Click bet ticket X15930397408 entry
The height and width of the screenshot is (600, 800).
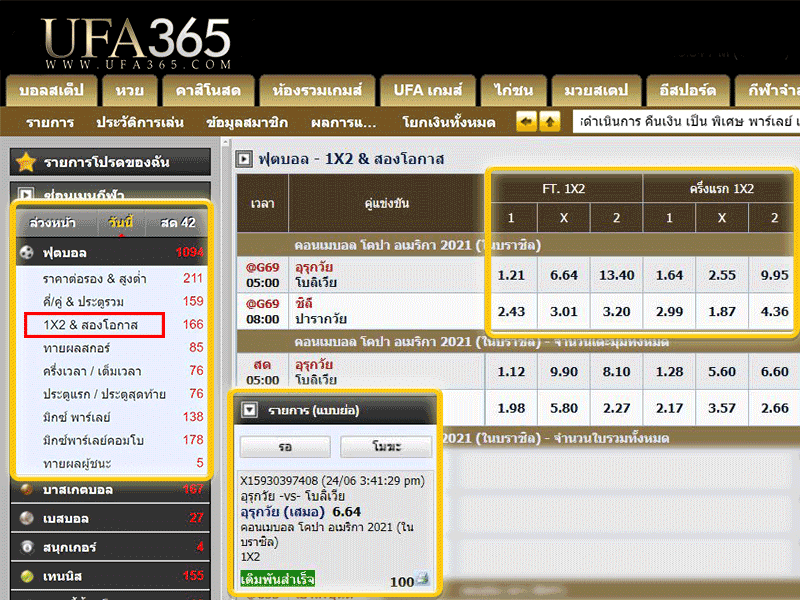[x=333, y=481]
